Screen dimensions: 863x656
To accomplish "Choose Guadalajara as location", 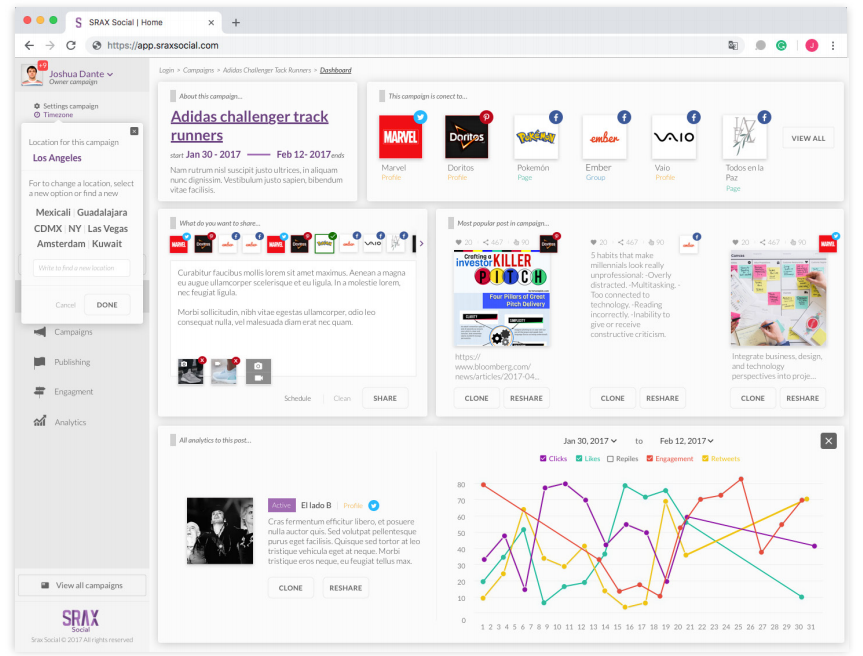I will click(102, 212).
